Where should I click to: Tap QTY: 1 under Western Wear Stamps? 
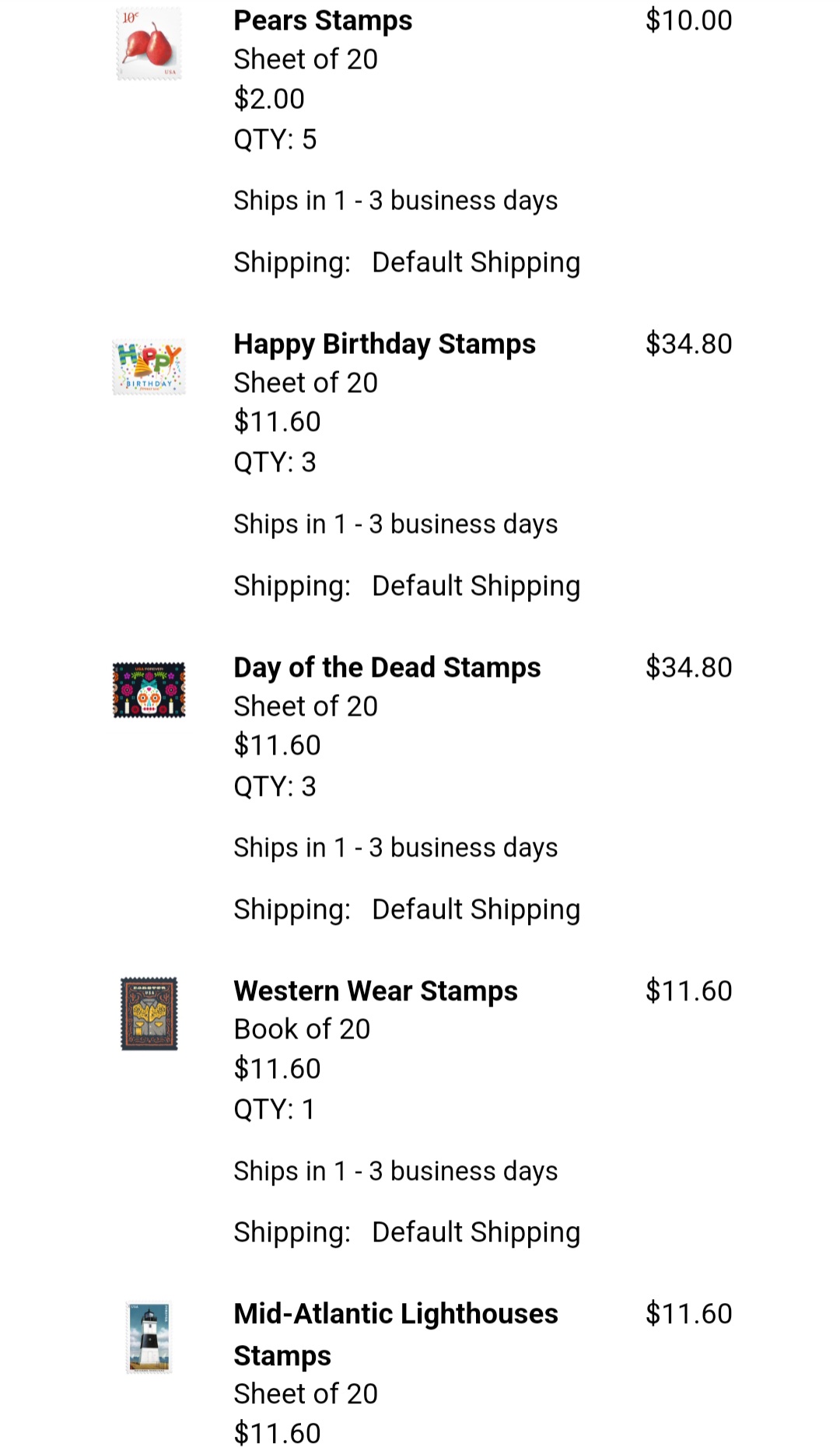click(x=274, y=1110)
